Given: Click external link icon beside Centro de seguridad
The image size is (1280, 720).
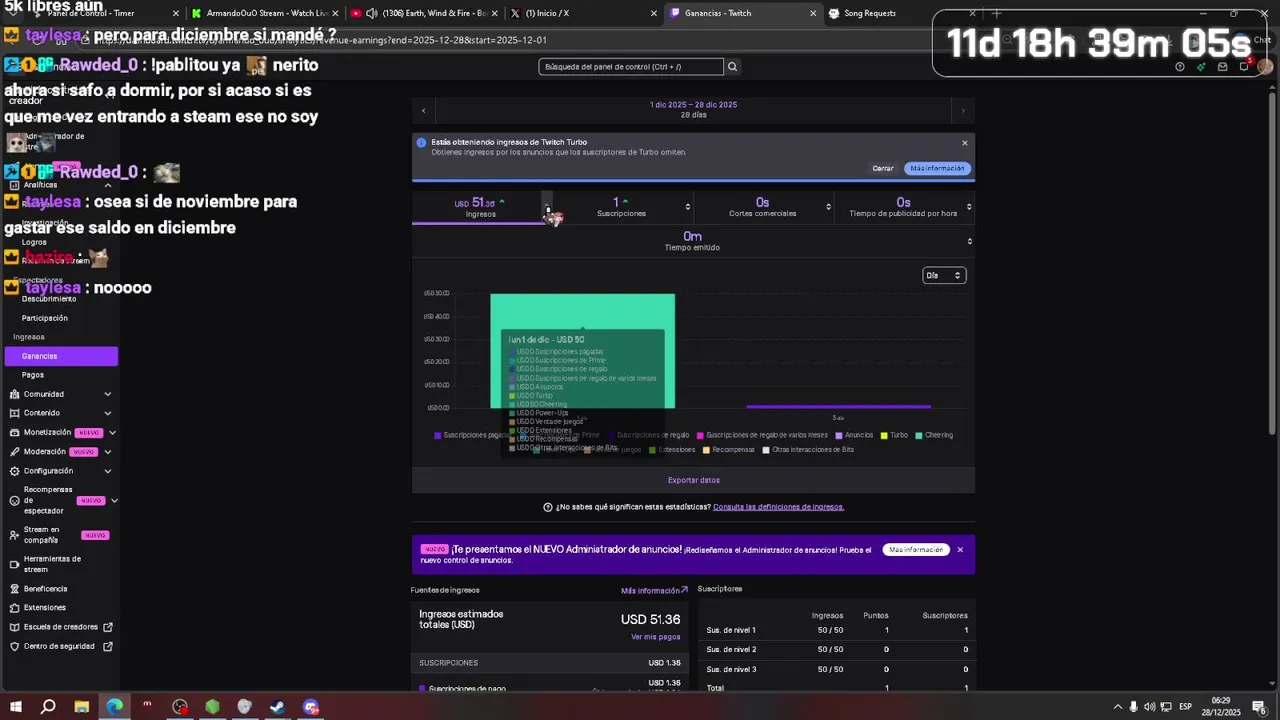Looking at the screenshot, I should (108, 646).
